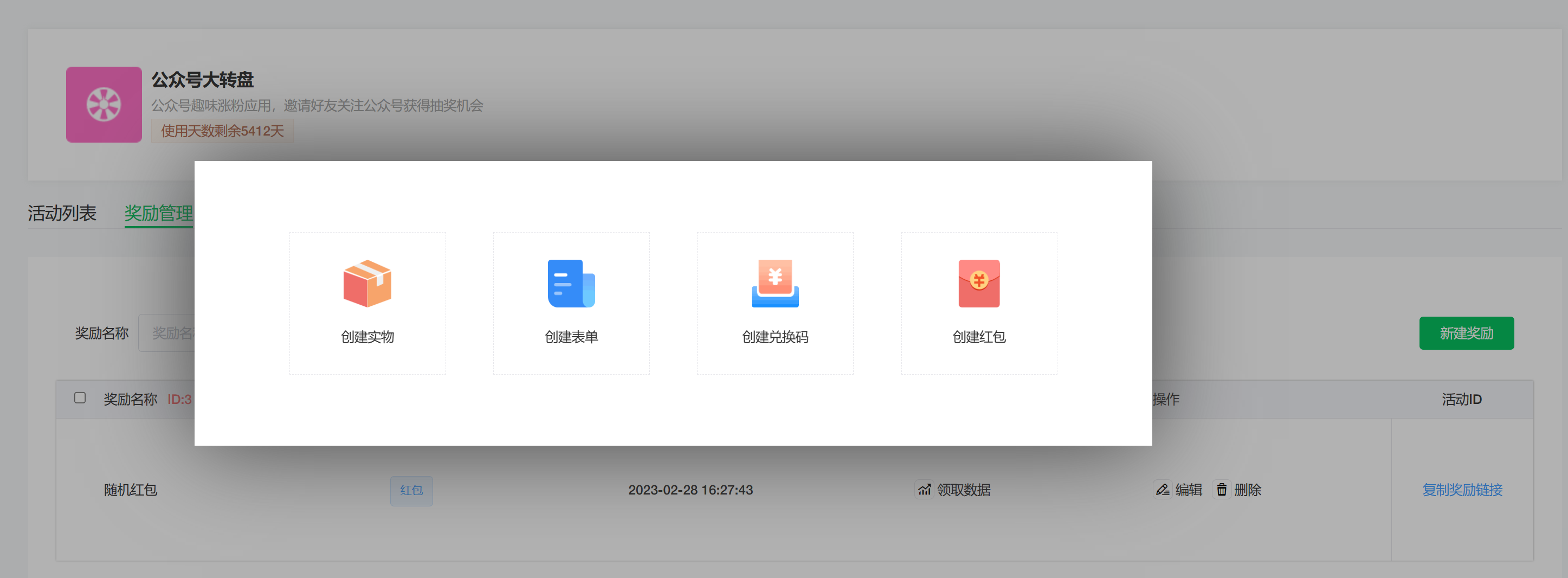Click the 创建实物 box icon
Viewport: 1568px width, 578px height.
coord(367,283)
